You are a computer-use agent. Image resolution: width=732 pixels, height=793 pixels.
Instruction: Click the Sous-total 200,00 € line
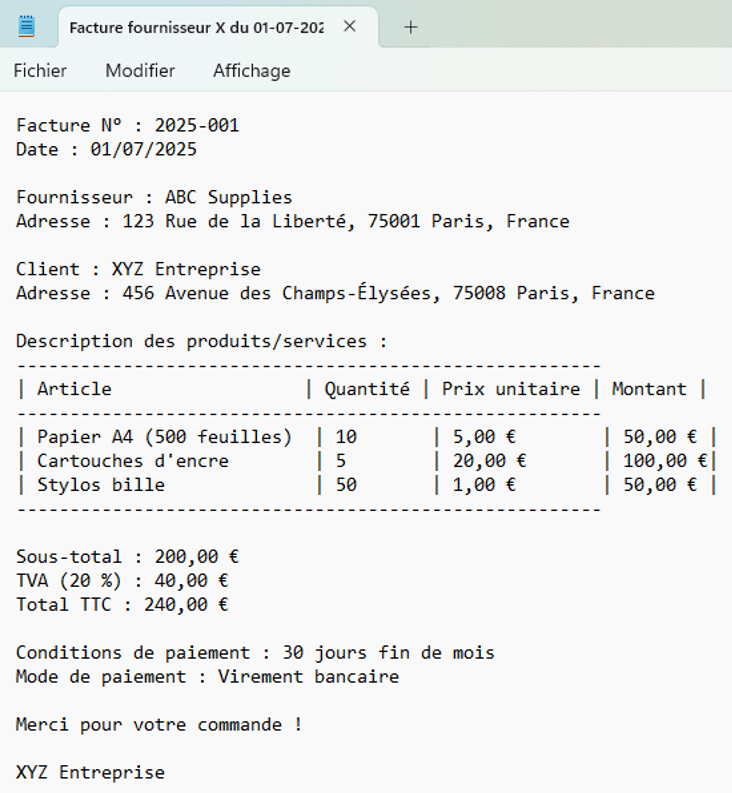click(x=127, y=557)
